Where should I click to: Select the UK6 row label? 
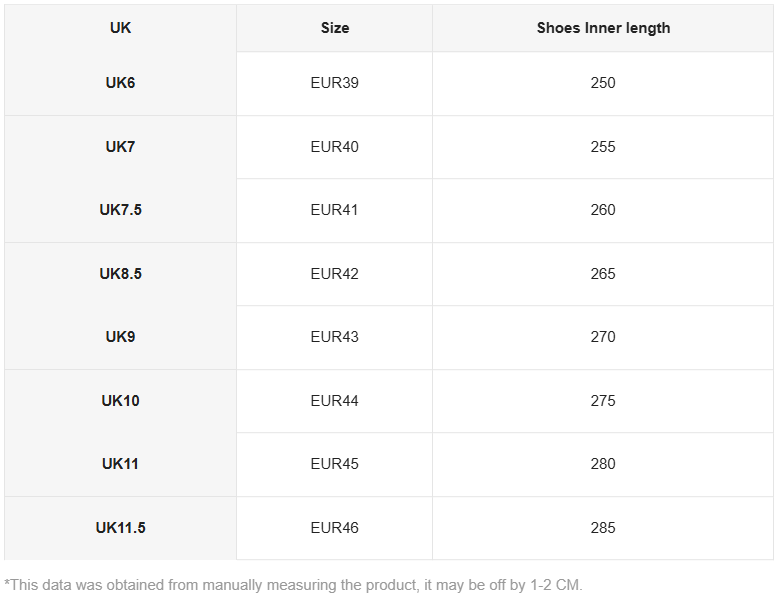tap(120, 83)
